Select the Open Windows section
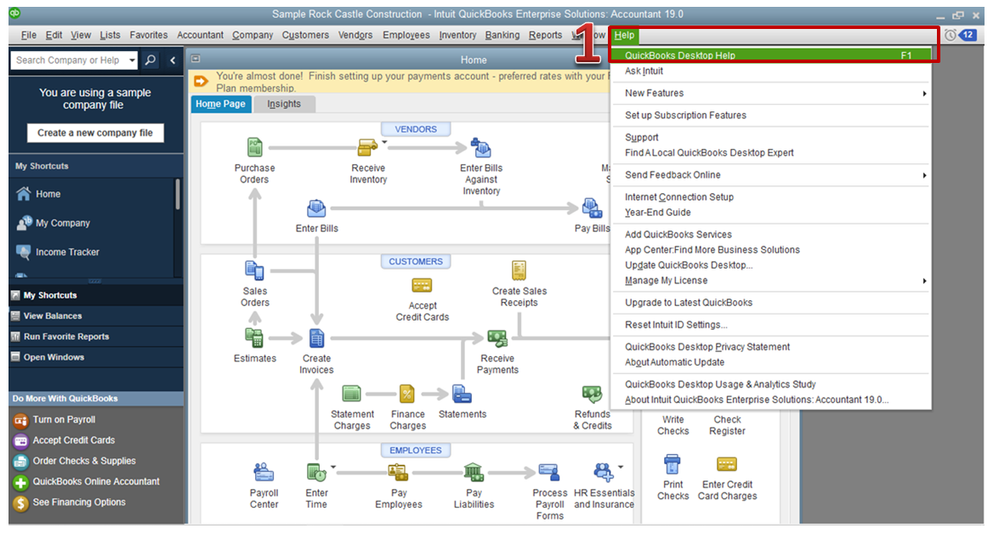The image size is (999, 534). (96, 357)
